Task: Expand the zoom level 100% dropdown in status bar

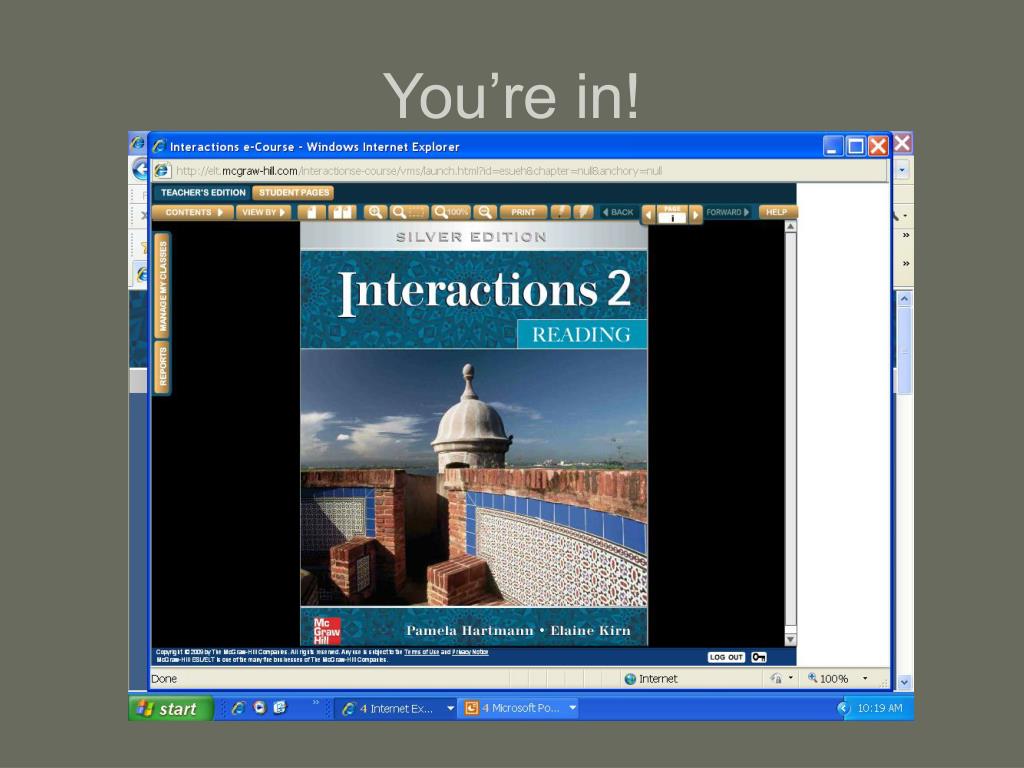Action: click(x=865, y=679)
